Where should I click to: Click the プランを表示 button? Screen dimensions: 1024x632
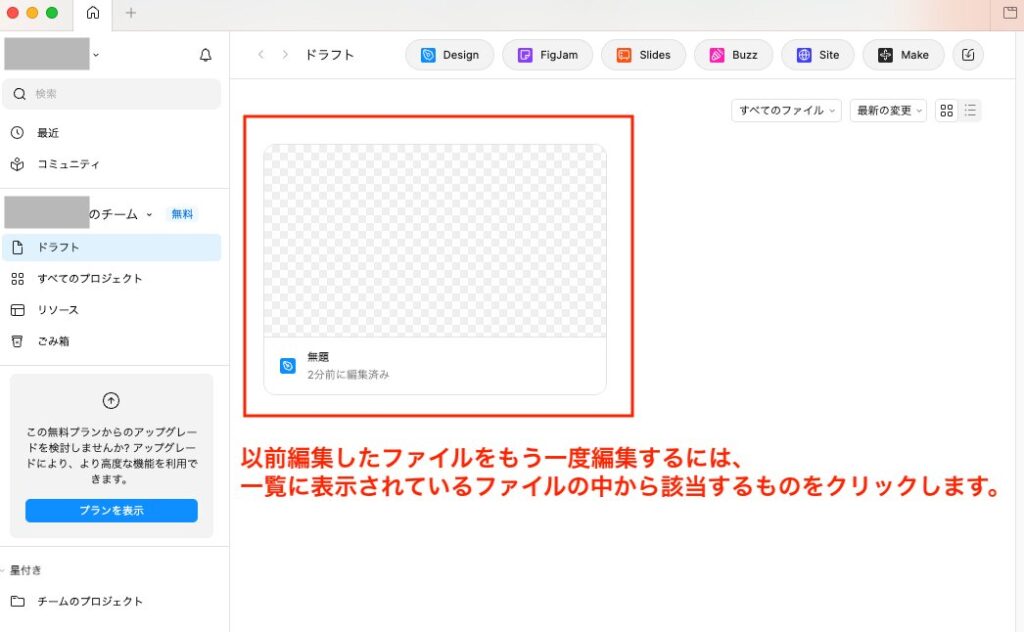tap(111, 510)
